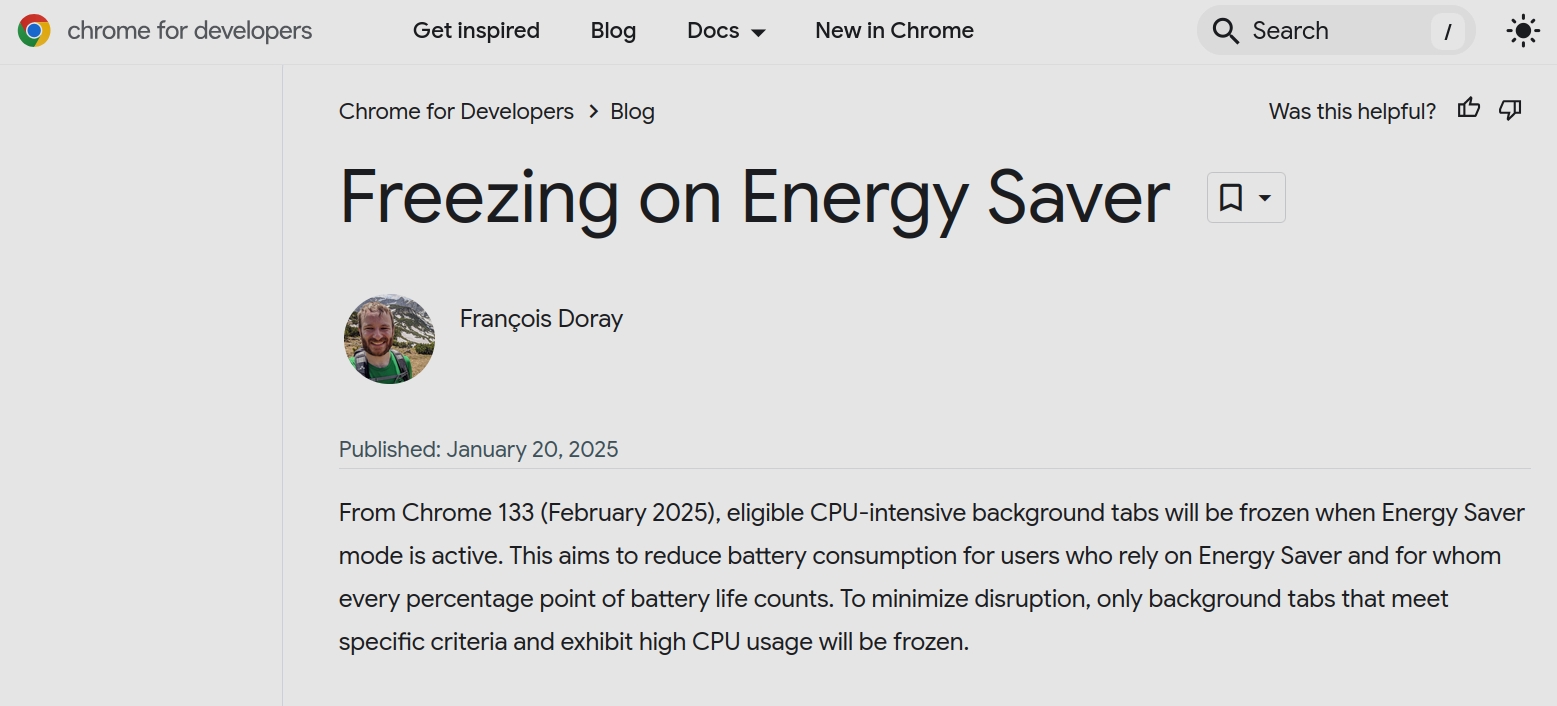Click inside the Search input field
Viewport: 1557px width, 706px height.
[1335, 31]
